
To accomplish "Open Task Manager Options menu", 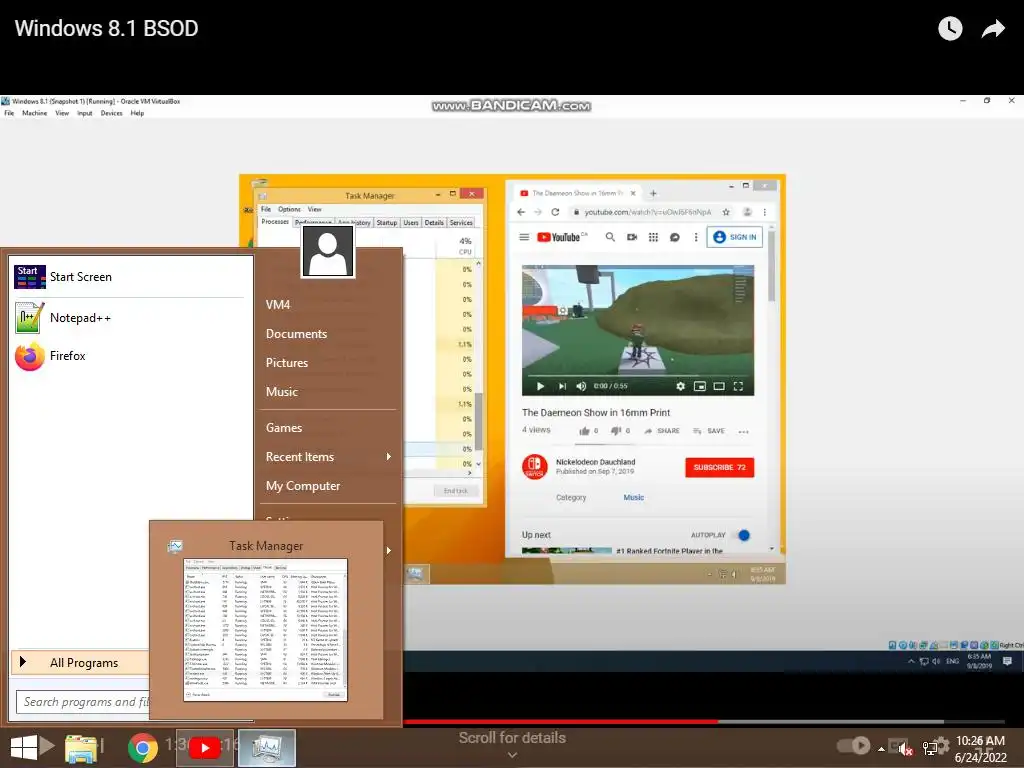I will coord(289,210).
